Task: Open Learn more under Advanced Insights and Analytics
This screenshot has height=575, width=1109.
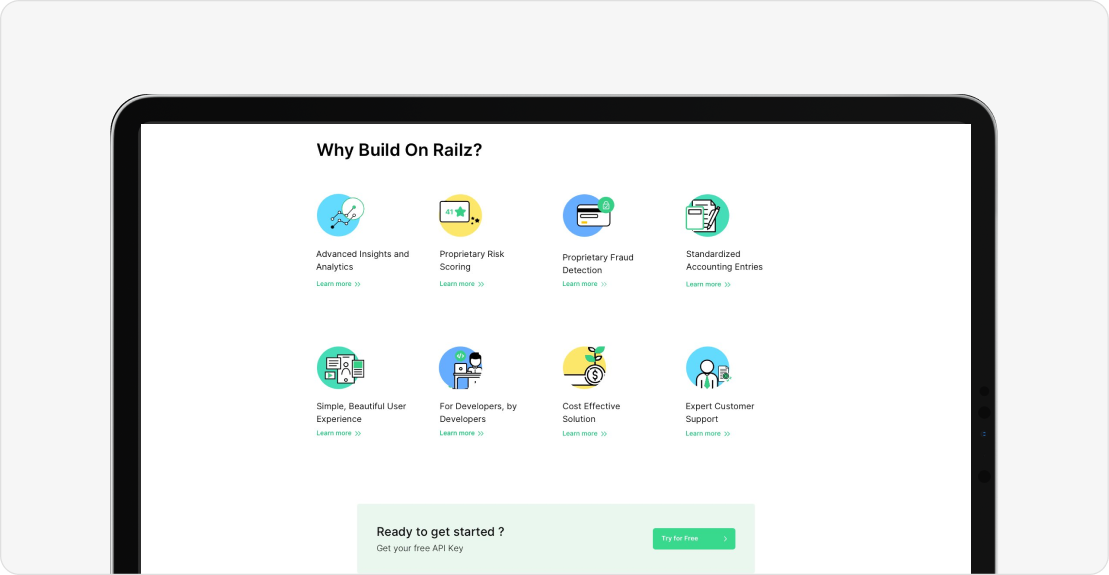Action: tap(339, 284)
